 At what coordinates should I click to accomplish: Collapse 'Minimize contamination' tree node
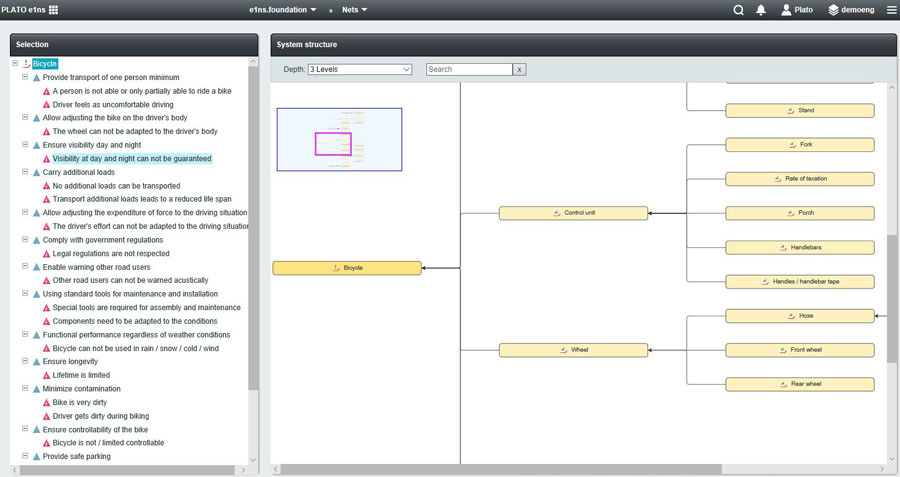[25, 389]
